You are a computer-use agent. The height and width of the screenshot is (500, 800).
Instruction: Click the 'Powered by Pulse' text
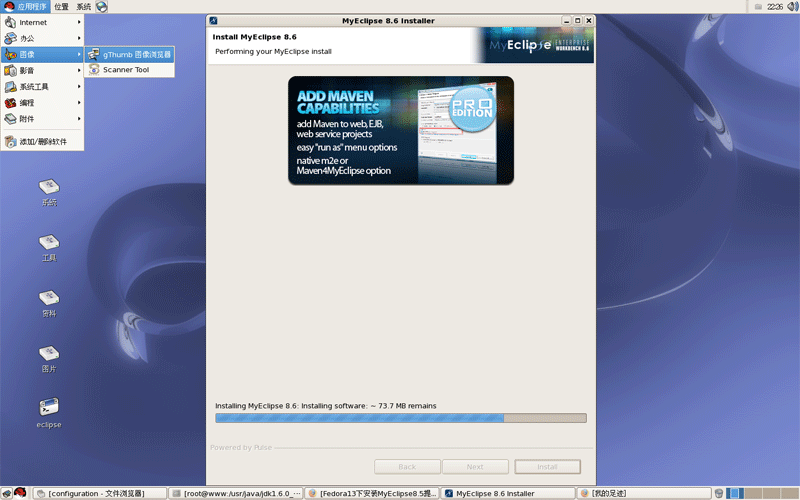[241, 447]
